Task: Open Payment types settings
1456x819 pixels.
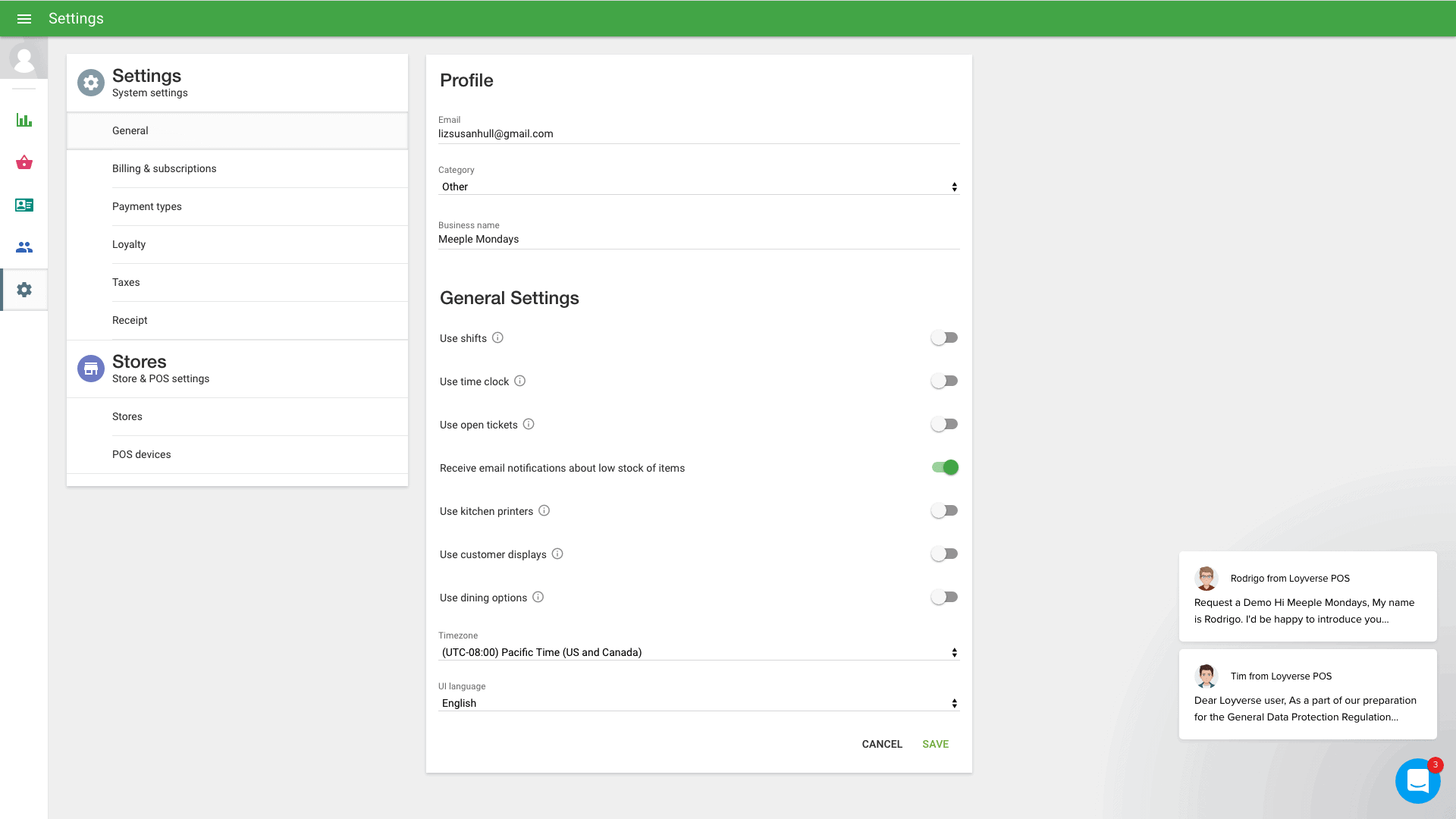Action: 237,206
